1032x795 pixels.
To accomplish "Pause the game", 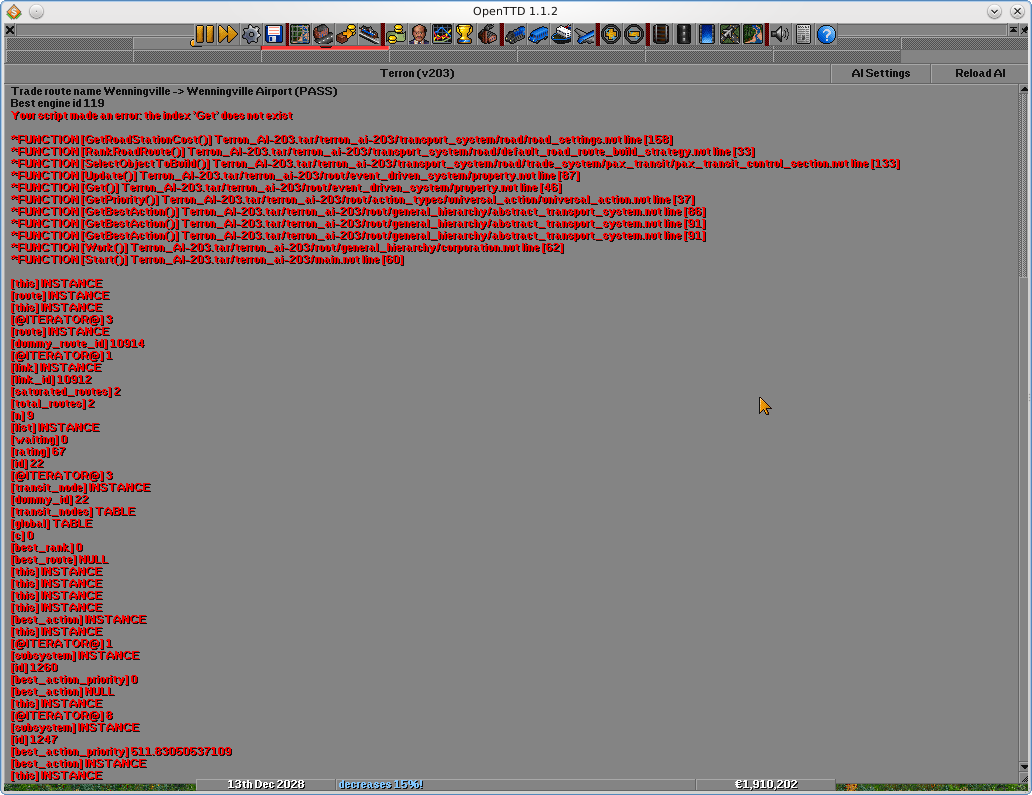I will pyautogui.click(x=204, y=34).
